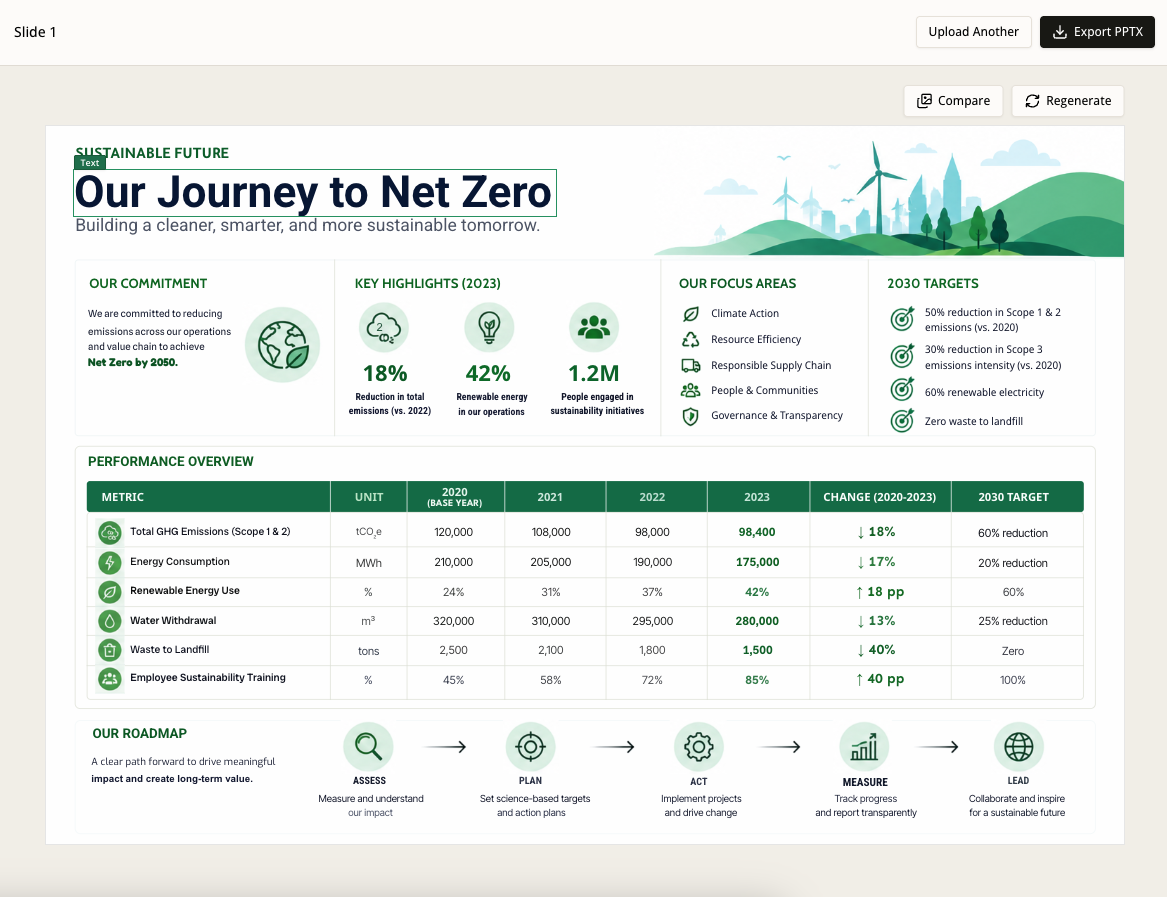The height and width of the screenshot is (897, 1167).
Task: Click the CO2 cloud icon above 18%
Action: coord(384,327)
